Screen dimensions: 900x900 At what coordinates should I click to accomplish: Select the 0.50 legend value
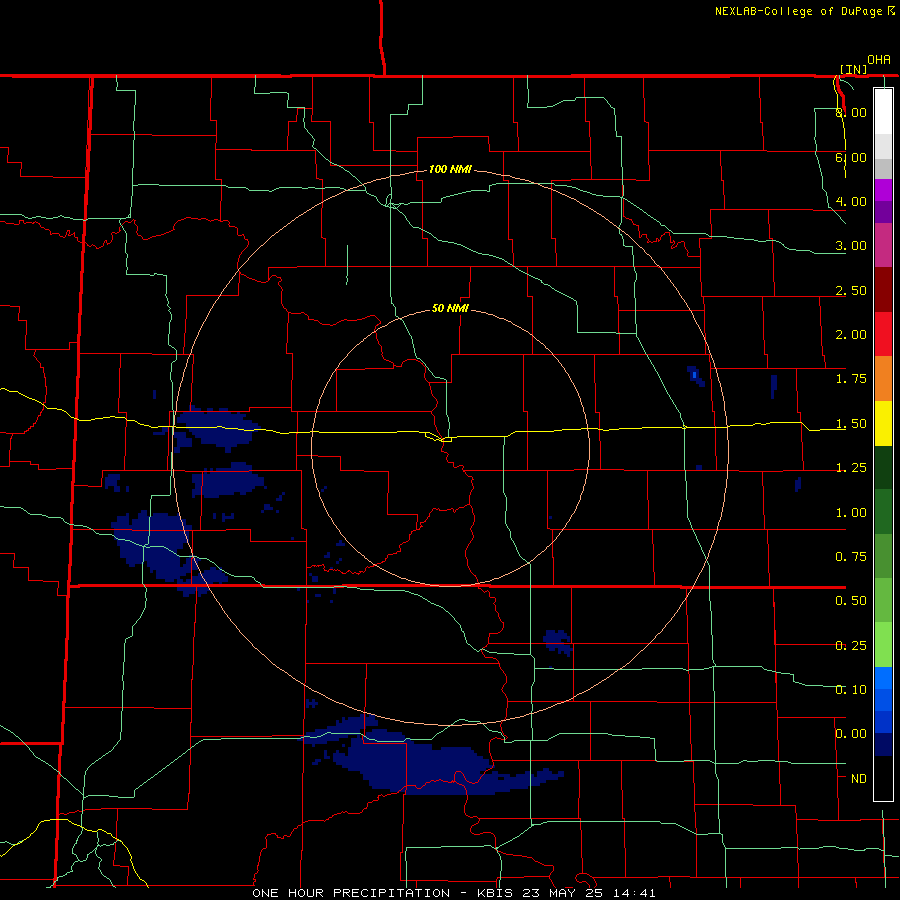point(851,601)
